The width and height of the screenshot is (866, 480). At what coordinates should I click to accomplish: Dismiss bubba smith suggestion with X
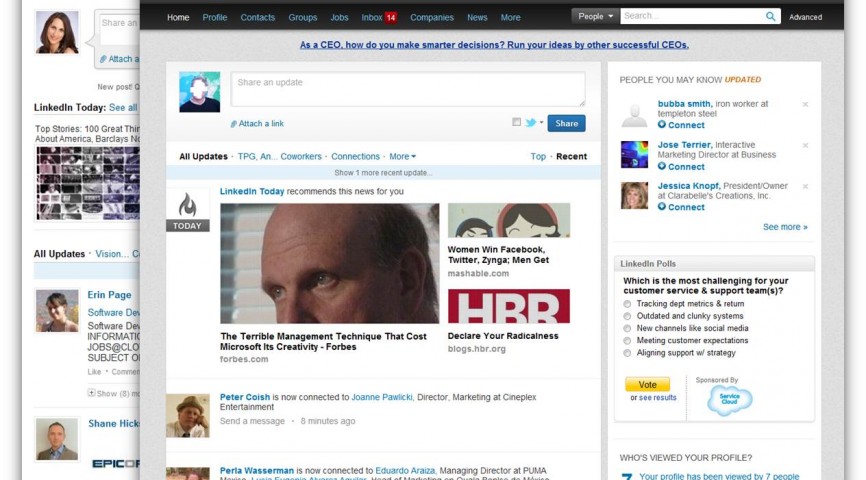(805, 105)
